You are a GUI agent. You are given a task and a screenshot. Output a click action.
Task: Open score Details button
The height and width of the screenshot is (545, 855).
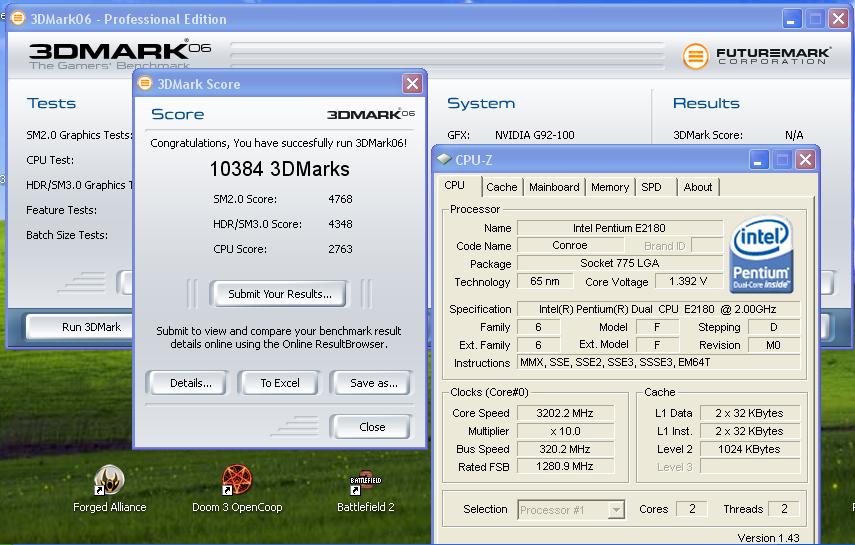[190, 383]
